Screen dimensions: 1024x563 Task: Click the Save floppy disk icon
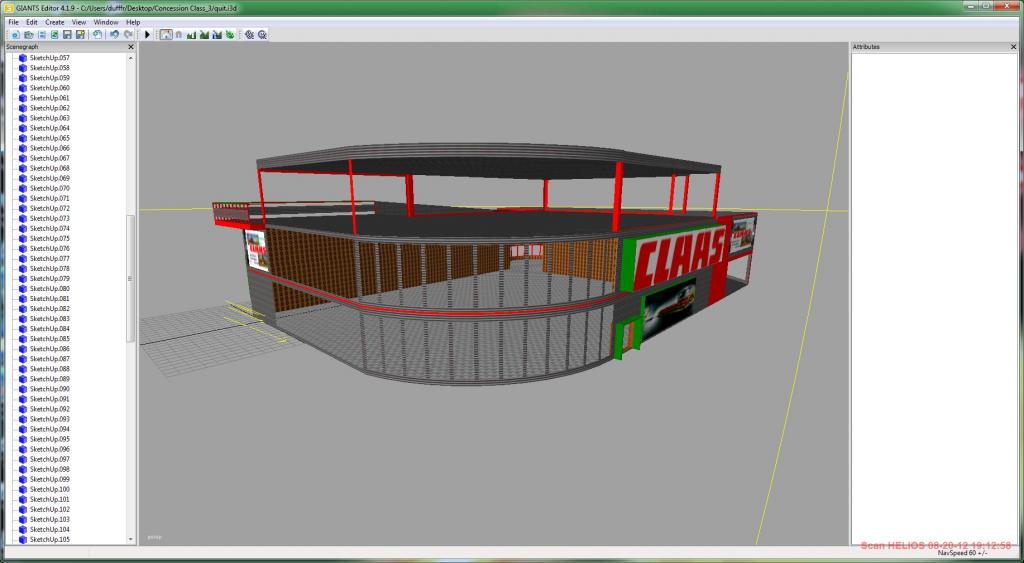pyautogui.click(x=67, y=35)
